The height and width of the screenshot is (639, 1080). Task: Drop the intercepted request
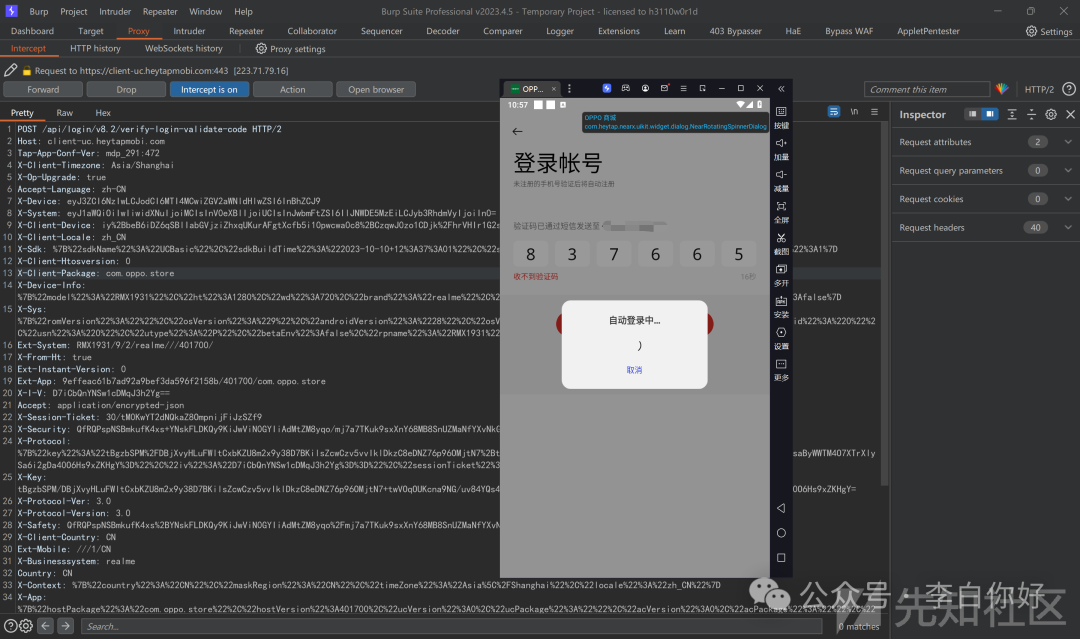(x=126, y=90)
